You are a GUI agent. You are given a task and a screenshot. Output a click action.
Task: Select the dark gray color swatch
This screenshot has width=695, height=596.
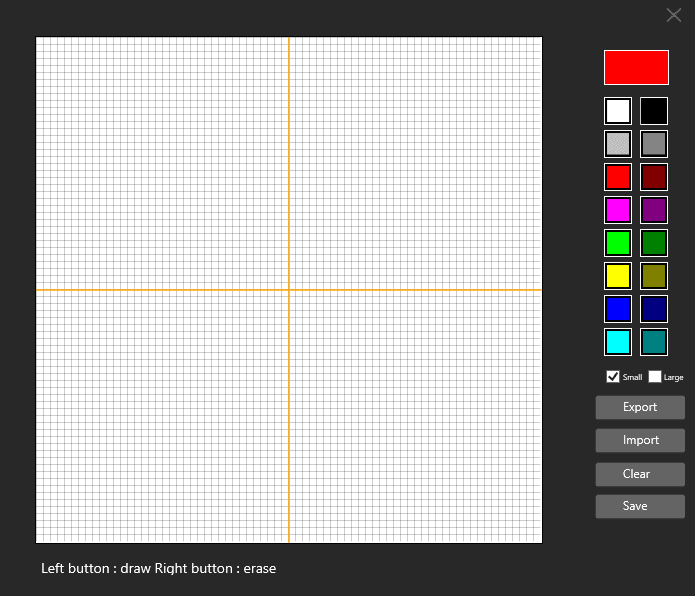click(x=654, y=144)
